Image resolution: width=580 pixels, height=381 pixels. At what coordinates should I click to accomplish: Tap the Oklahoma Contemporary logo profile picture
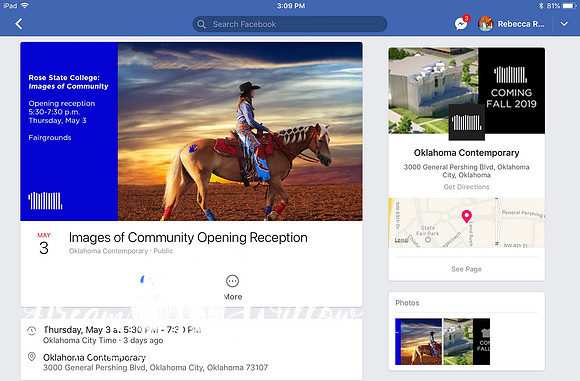(x=466, y=122)
